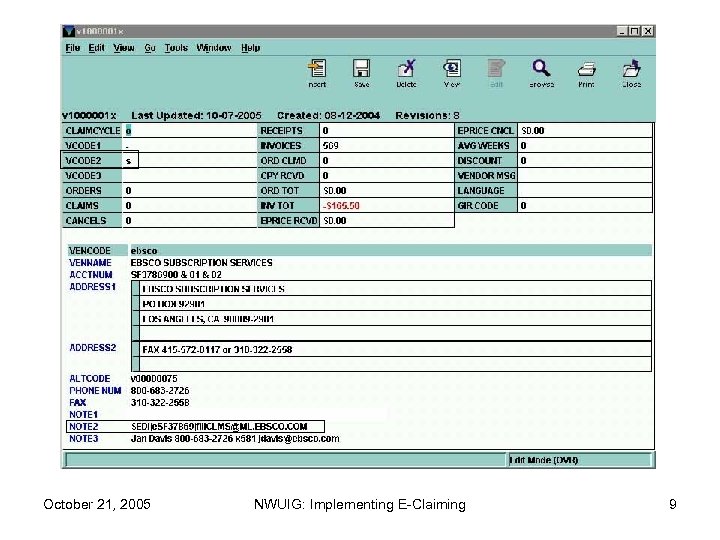Click the VENCODE field label
The width and height of the screenshot is (720, 540).
point(90,251)
